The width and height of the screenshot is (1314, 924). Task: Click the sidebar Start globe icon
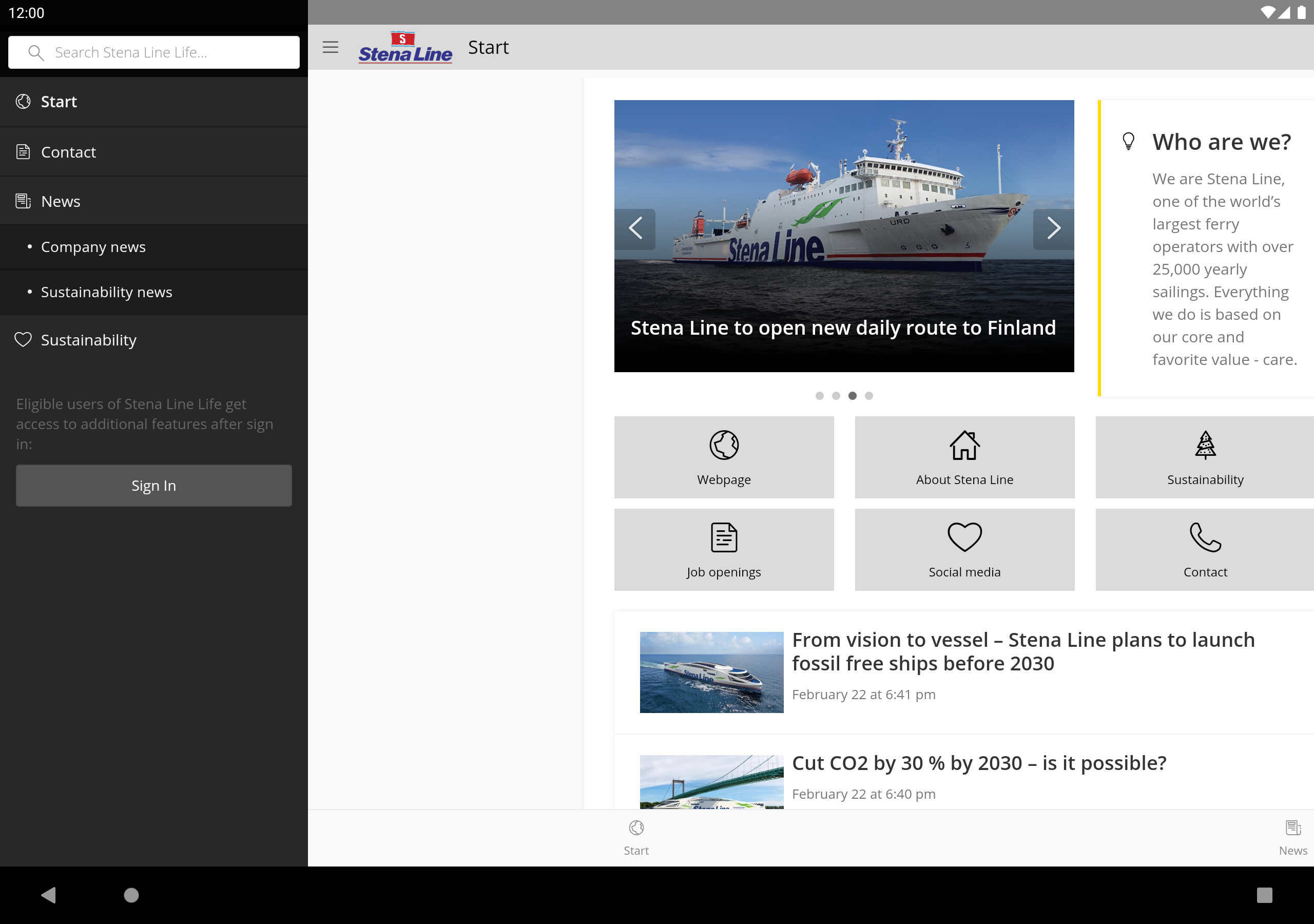click(x=23, y=101)
